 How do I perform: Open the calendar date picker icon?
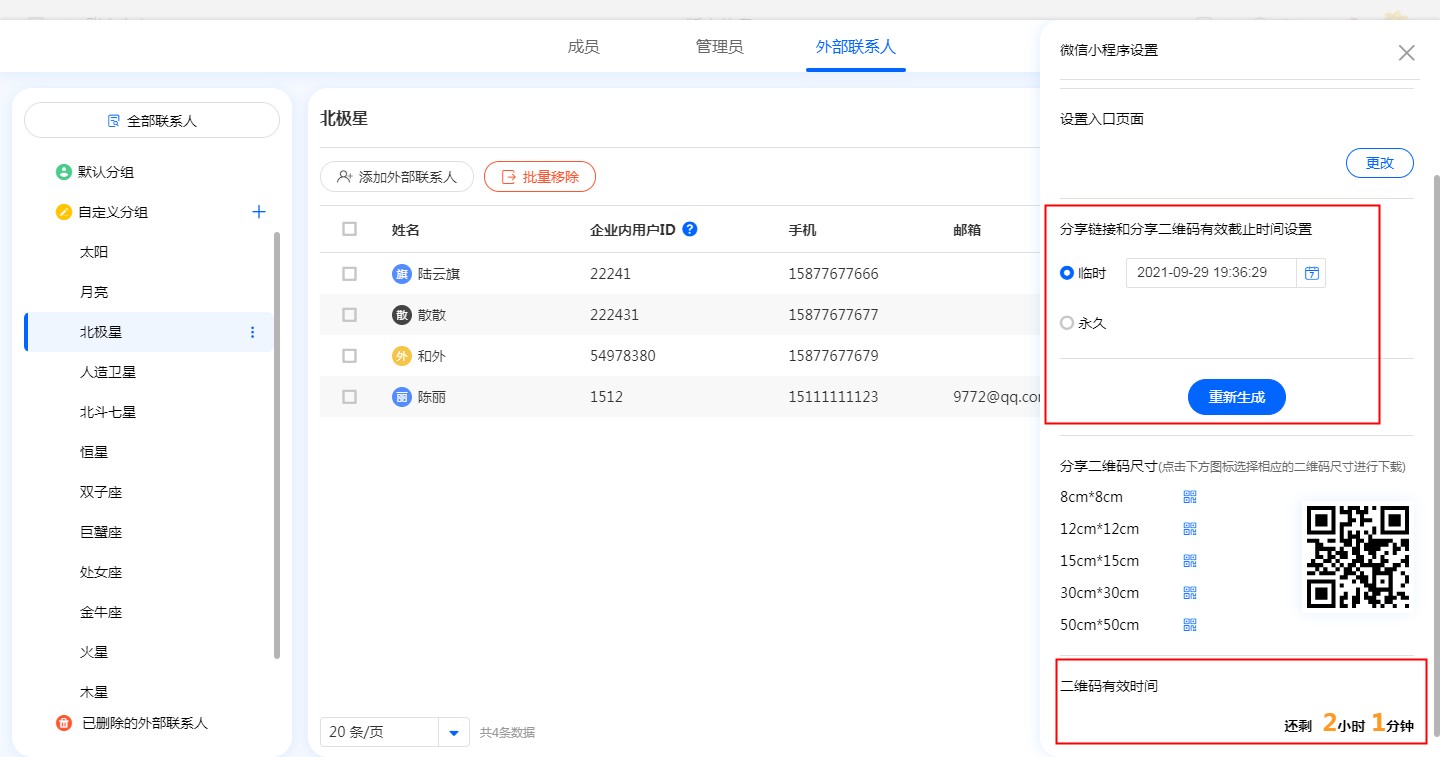click(x=1312, y=273)
